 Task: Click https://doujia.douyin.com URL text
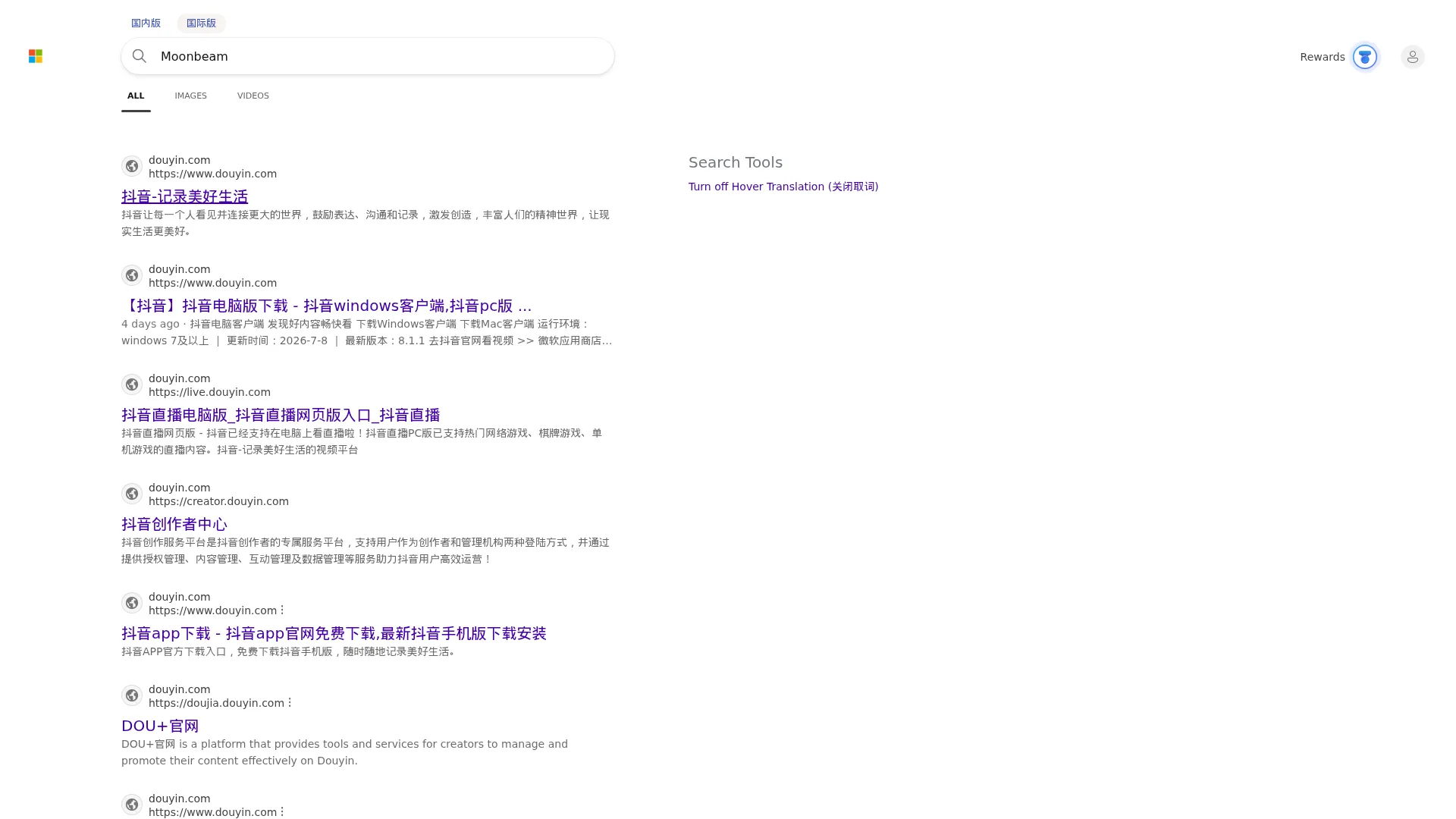[216, 703]
